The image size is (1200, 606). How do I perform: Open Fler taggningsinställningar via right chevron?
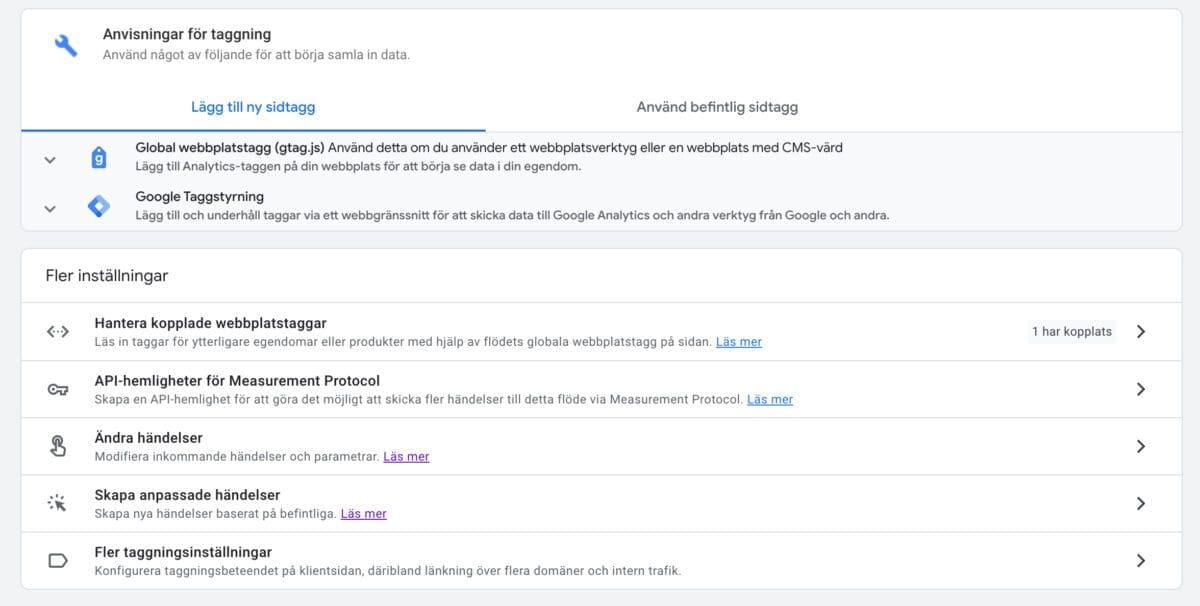point(1141,560)
